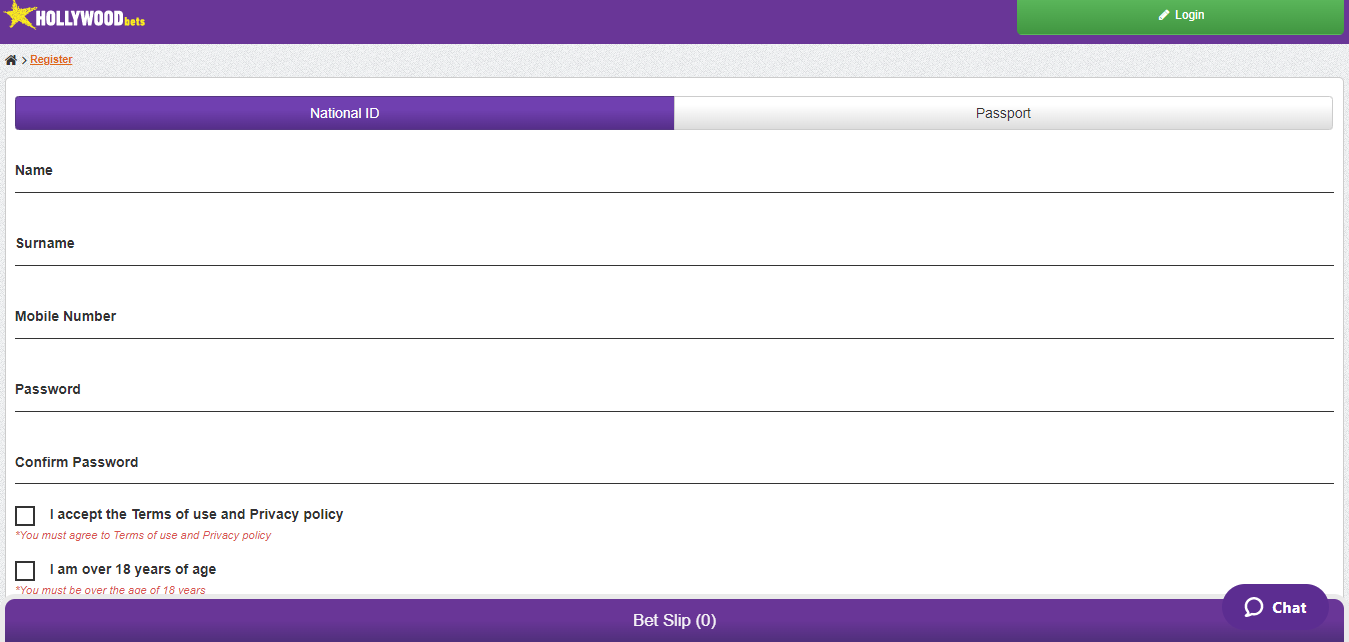
Task: Switch to the Passport tab
Action: tap(1003, 113)
